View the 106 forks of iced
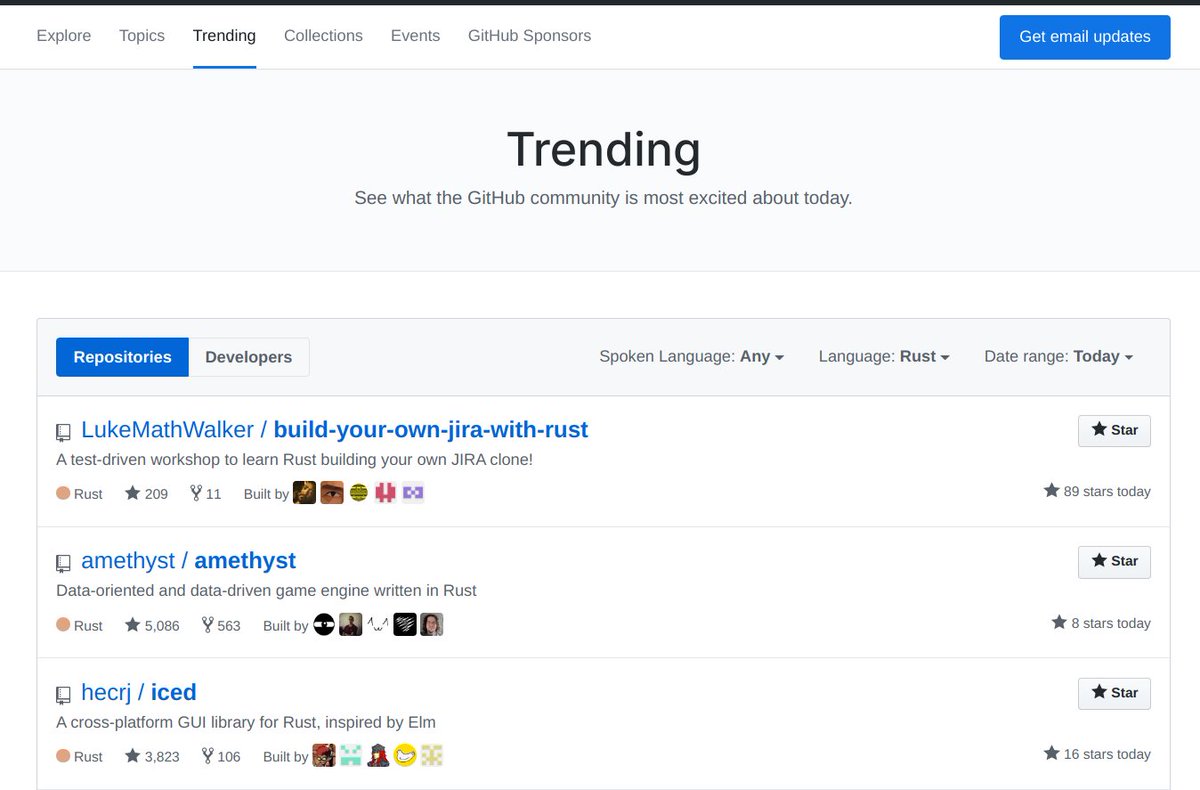 (x=221, y=756)
